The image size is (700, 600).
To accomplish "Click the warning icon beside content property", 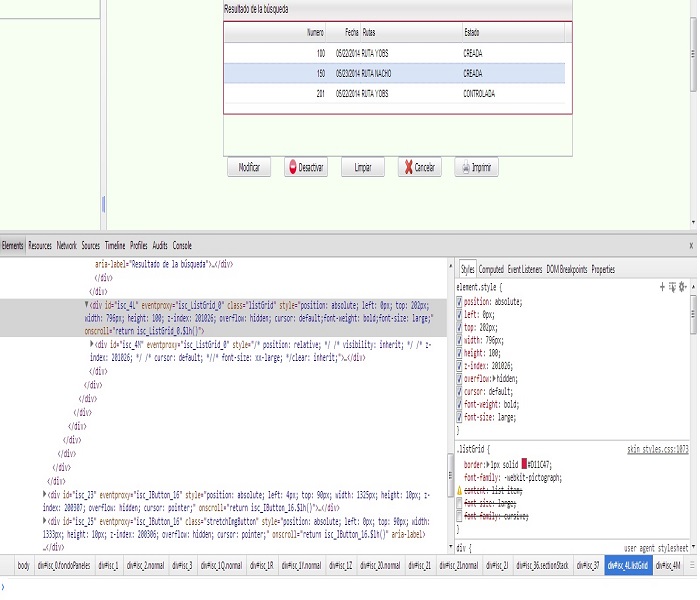I will pyautogui.click(x=460, y=492).
